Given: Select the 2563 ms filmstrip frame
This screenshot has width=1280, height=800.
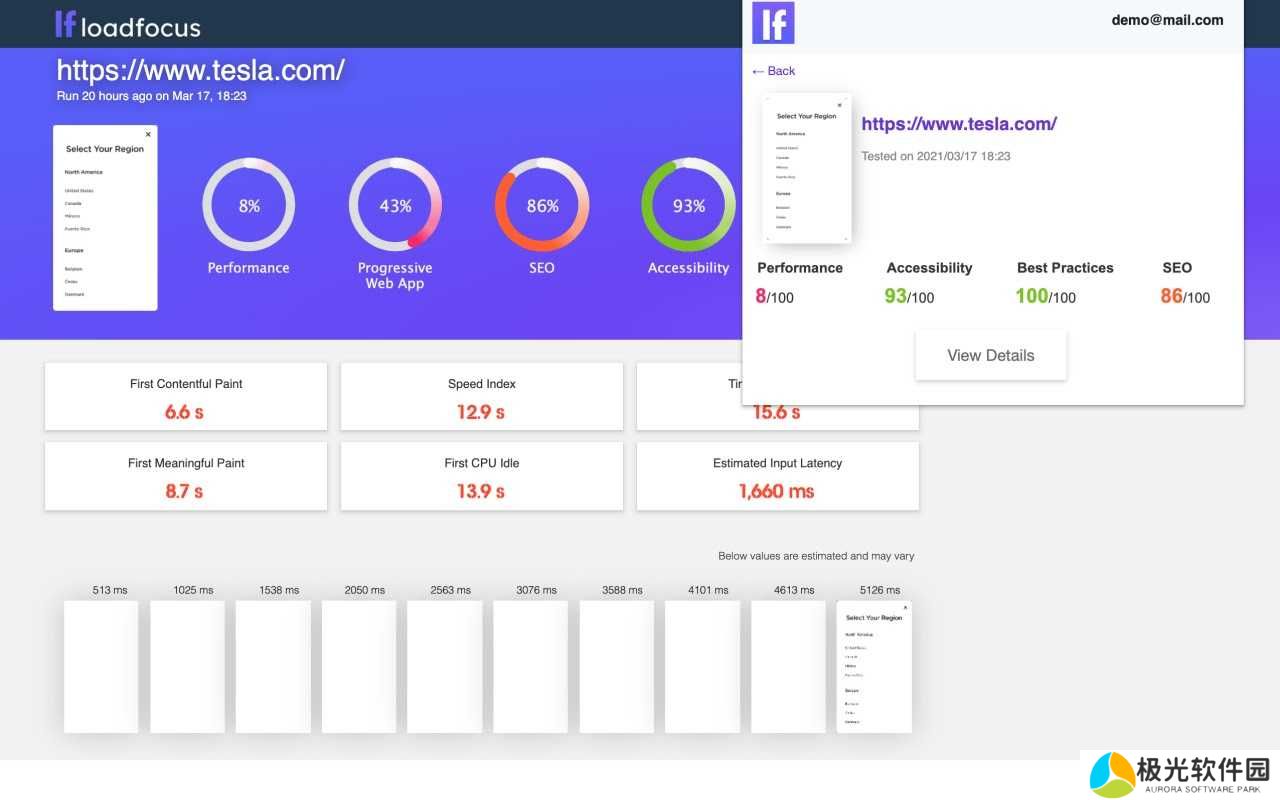Looking at the screenshot, I should tap(445, 666).
